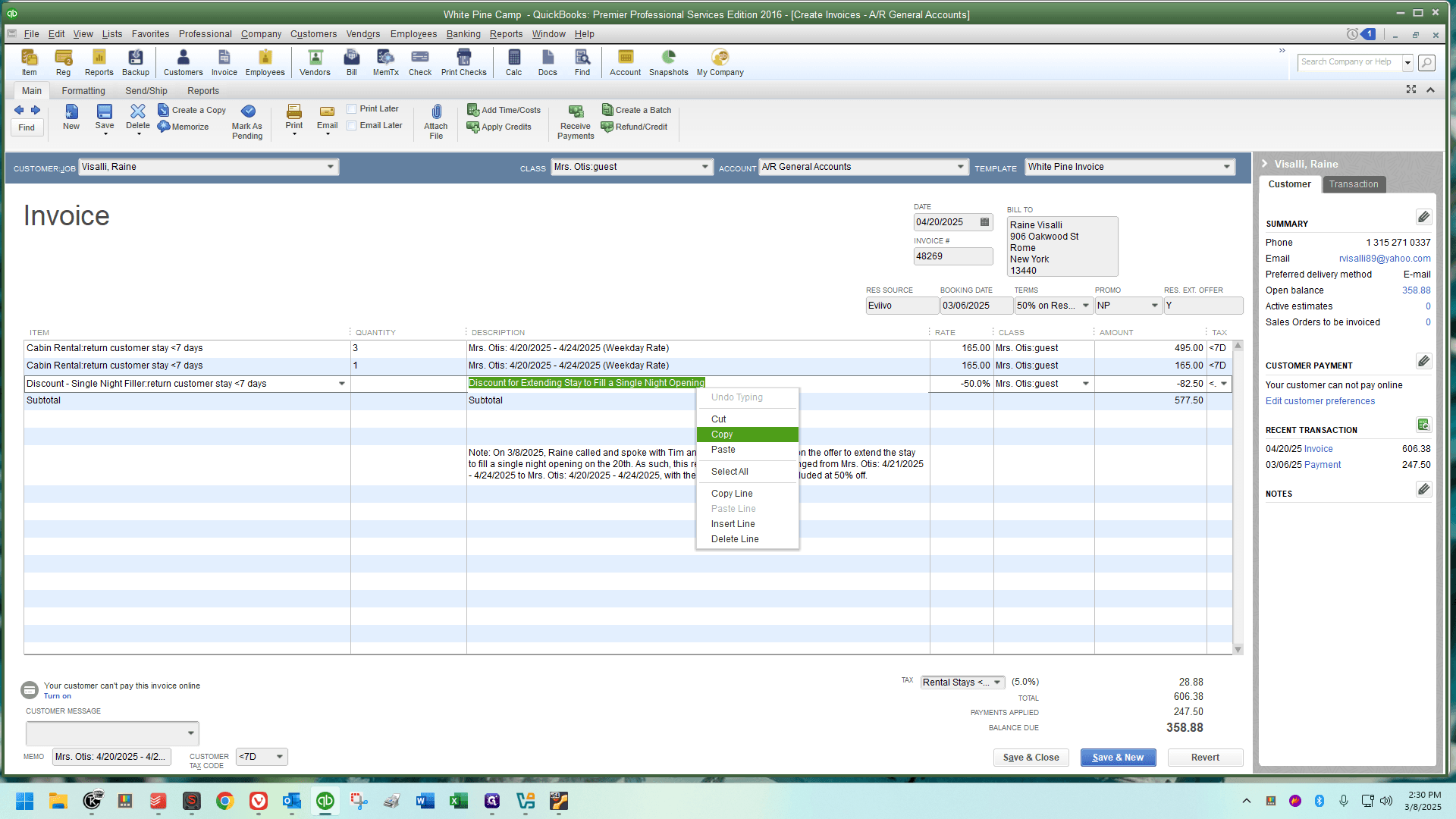
Task: Open Chrome from Windows taskbar
Action: tap(225, 801)
